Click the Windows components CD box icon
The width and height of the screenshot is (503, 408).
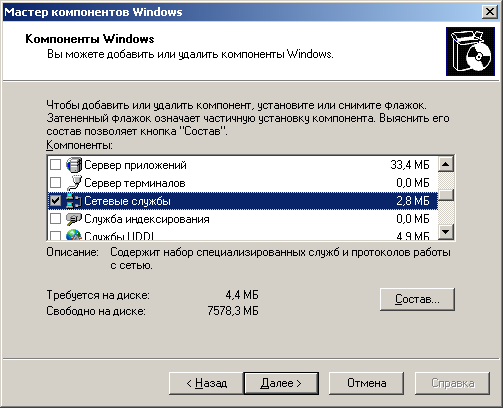470,52
